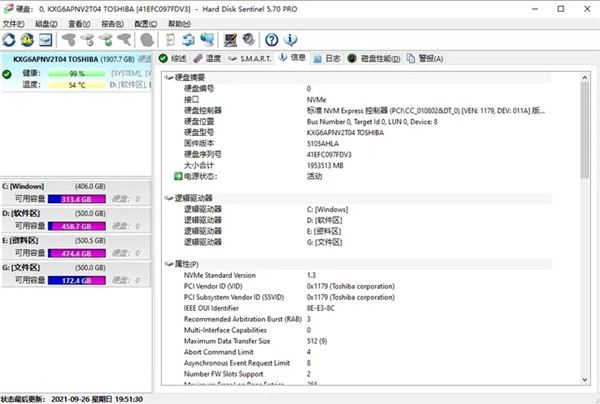This screenshot has height=404, width=600.
Task: Switch to the 温度 tab
Action: (207, 59)
